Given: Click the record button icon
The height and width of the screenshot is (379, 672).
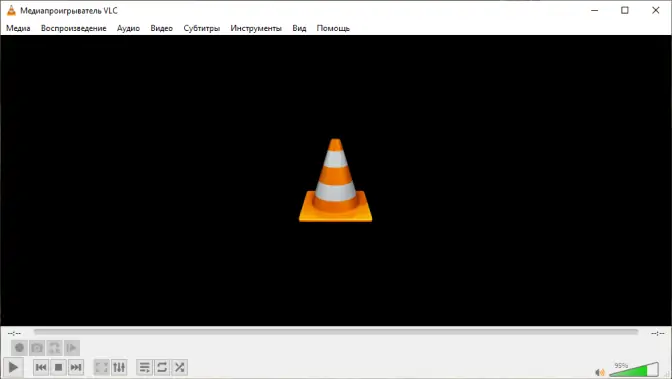Looking at the screenshot, I should pos(19,348).
